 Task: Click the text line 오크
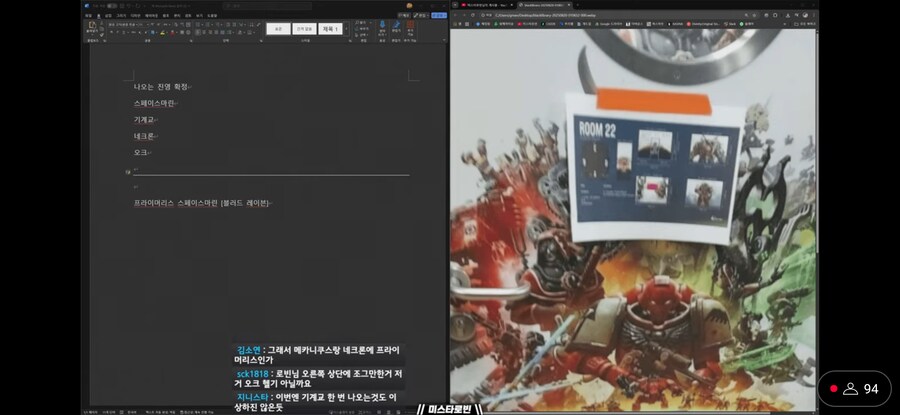point(140,152)
